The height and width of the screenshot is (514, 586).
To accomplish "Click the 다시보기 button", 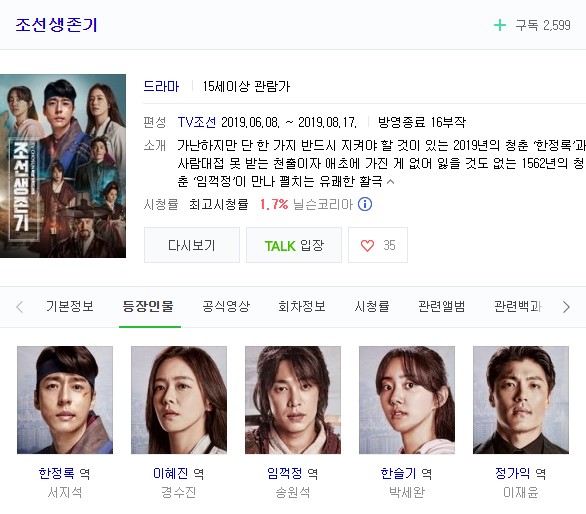I will (192, 245).
